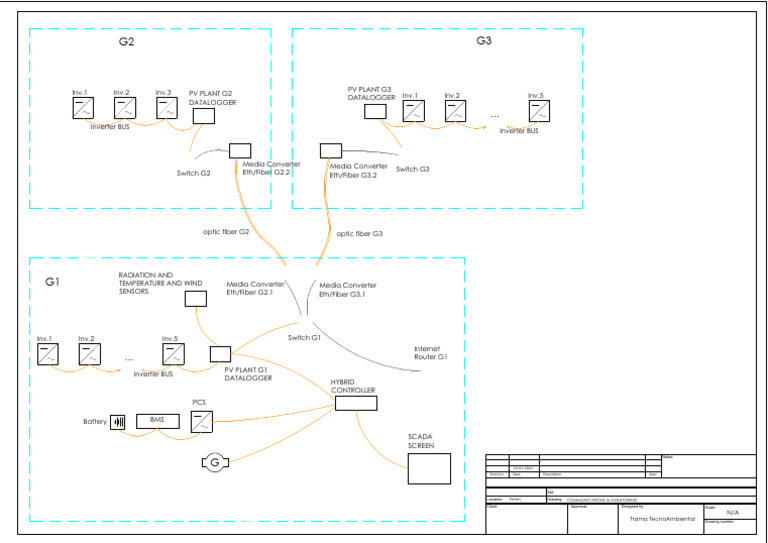Select the PV Plant G1 datalogger box
The height and width of the screenshot is (543, 768).
220,354
